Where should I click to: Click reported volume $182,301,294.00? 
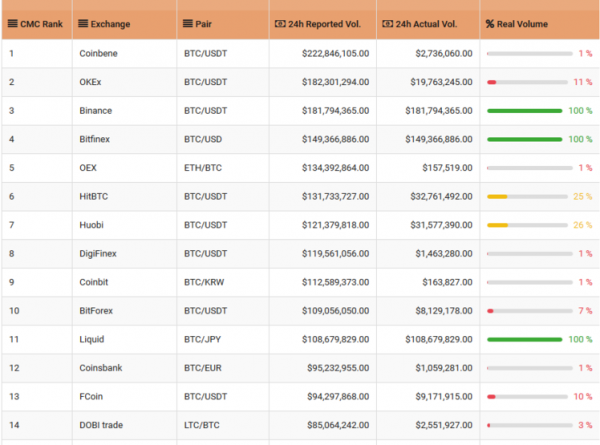(x=336, y=82)
